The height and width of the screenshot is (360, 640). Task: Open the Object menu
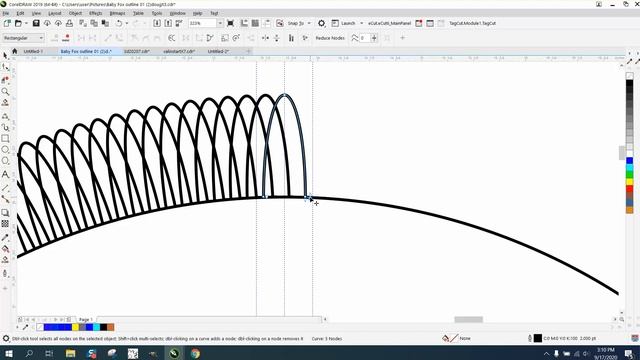point(75,13)
